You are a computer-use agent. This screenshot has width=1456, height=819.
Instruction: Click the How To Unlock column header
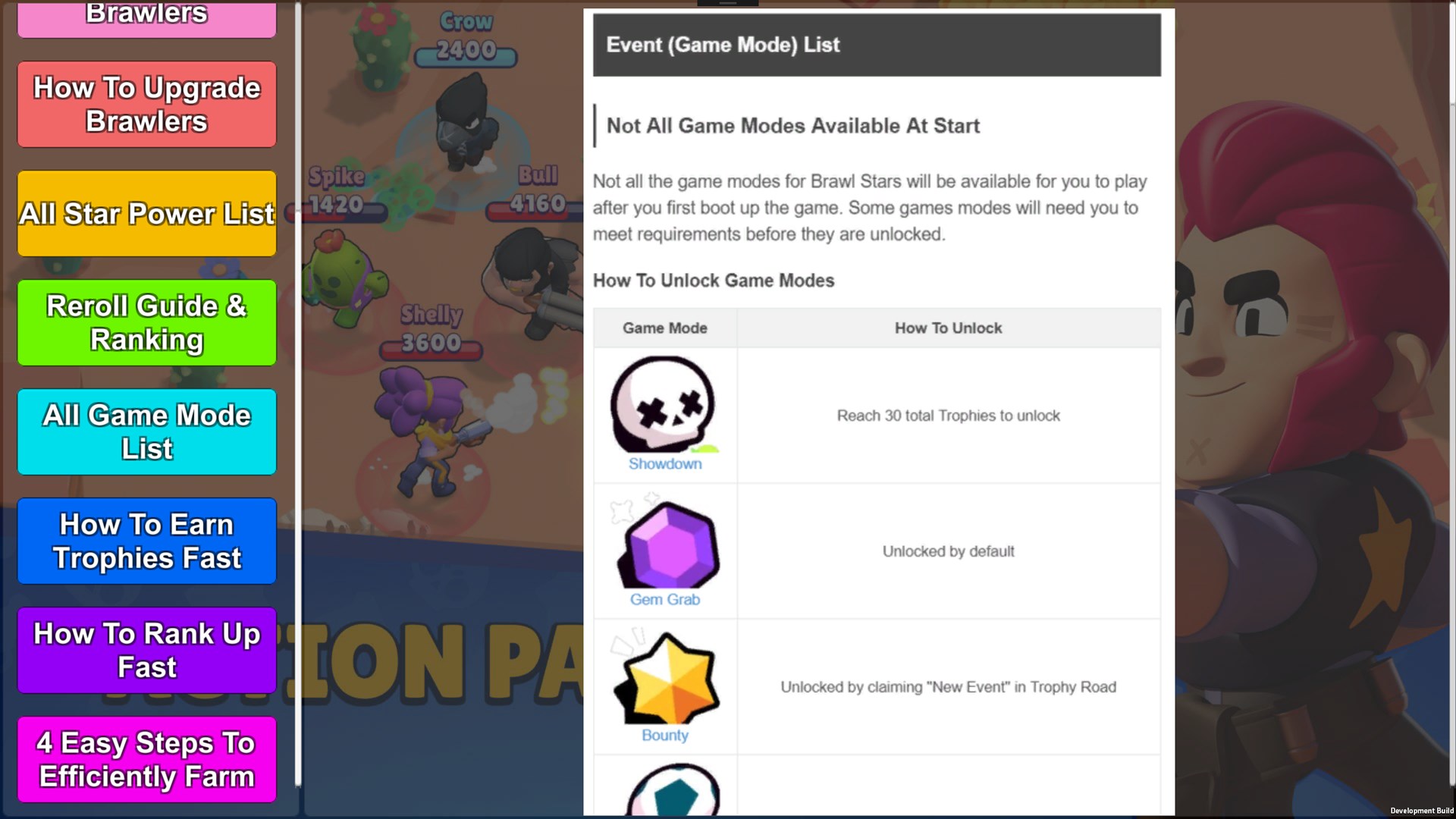pyautogui.click(x=948, y=328)
